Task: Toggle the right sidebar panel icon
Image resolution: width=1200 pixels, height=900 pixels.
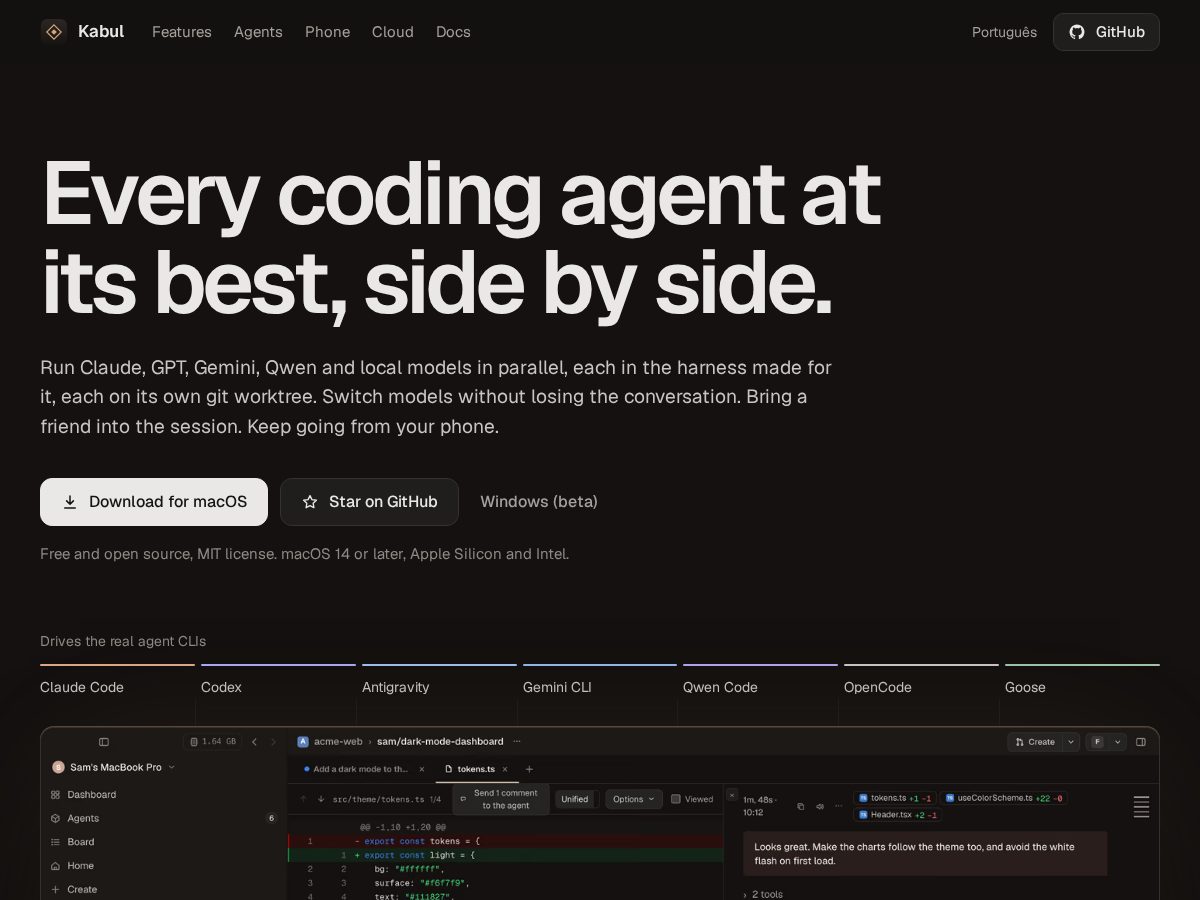Action: click(1141, 742)
